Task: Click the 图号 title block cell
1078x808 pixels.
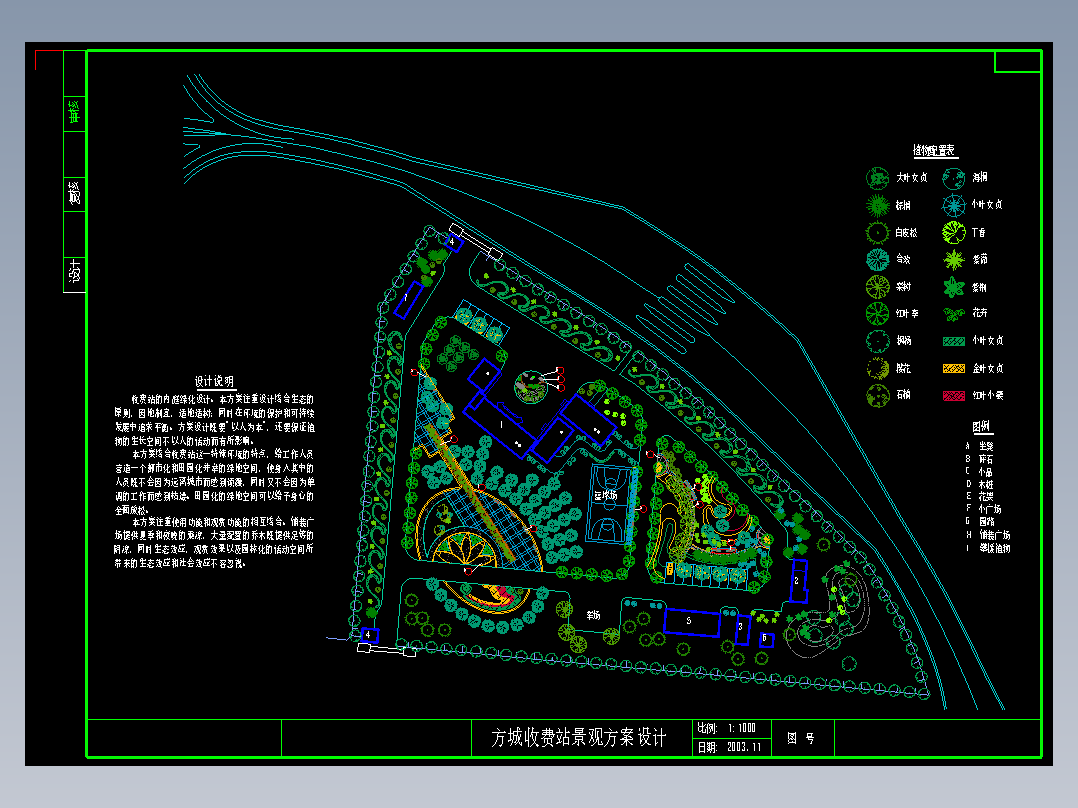Action: pos(802,738)
